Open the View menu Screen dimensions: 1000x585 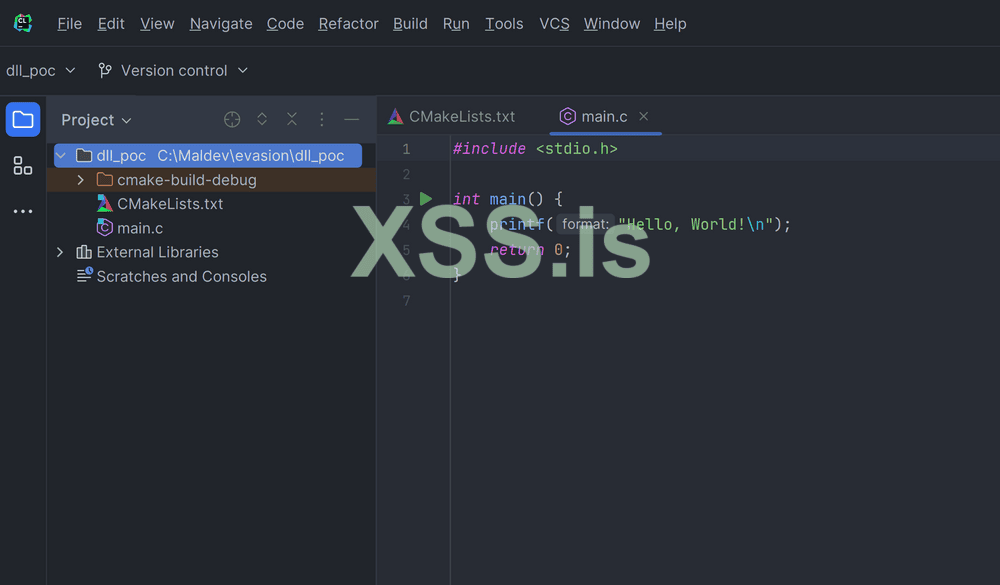157,24
